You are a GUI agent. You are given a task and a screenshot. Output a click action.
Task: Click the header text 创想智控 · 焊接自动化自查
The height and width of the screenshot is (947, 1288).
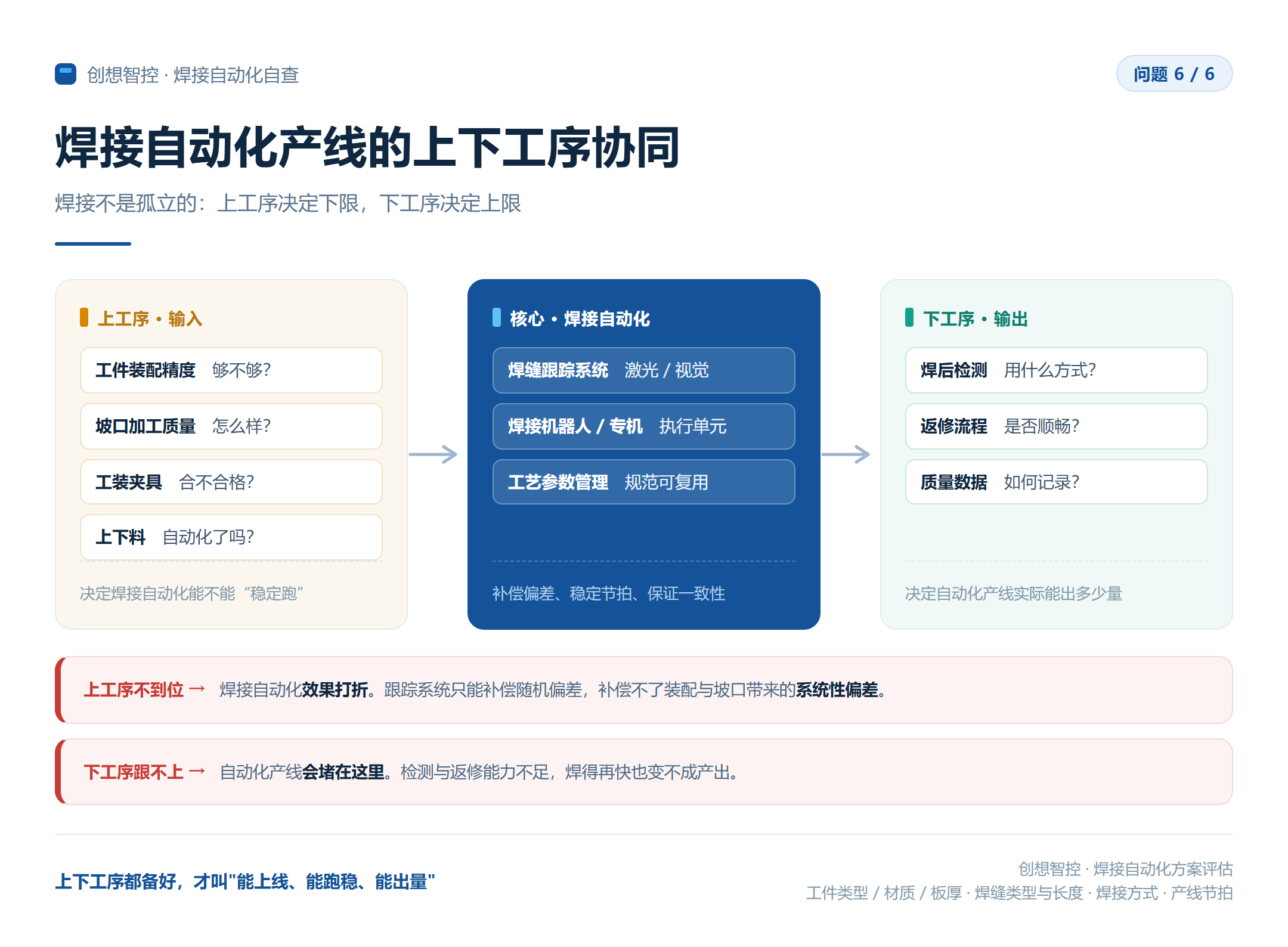coord(193,75)
